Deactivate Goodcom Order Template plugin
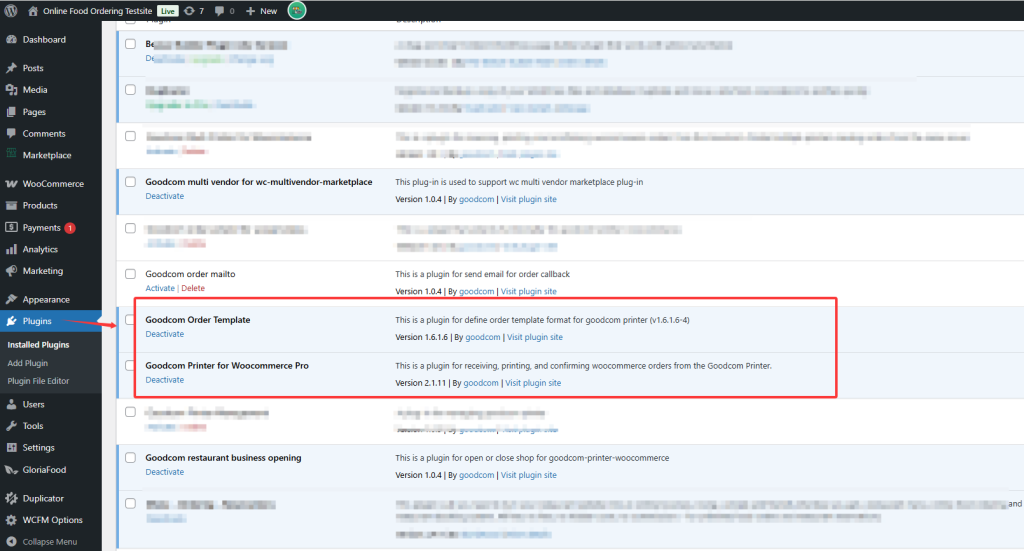The image size is (1024, 551). click(165, 334)
